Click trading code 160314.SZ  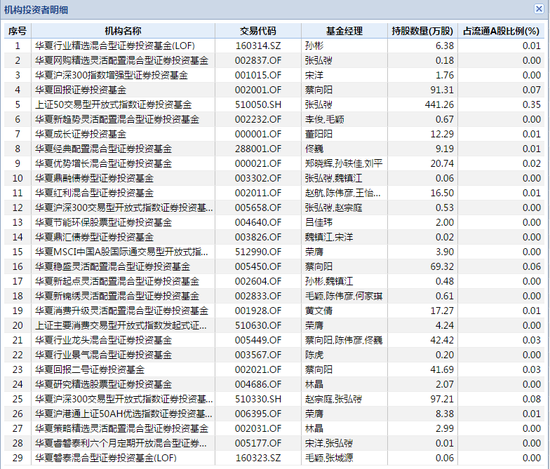tap(258, 46)
